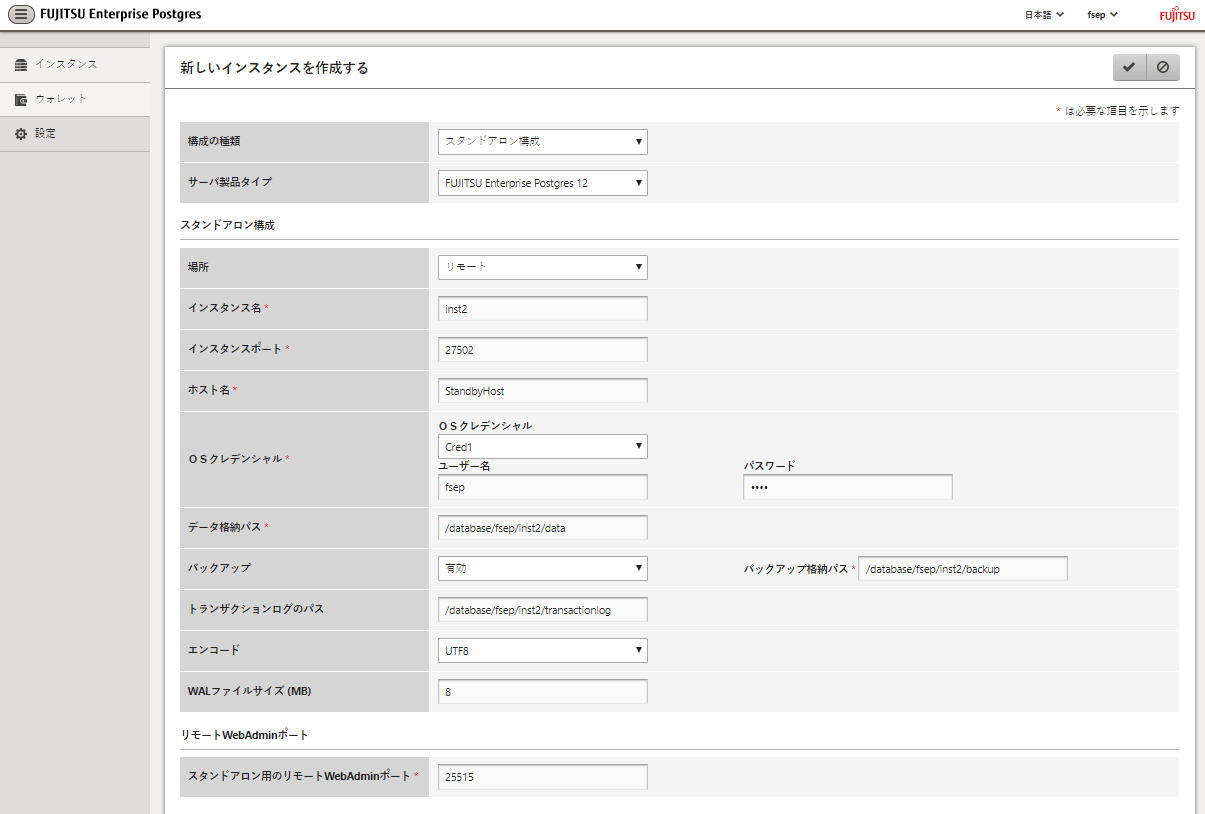Click the データ格納パス label
Image resolution: width=1205 pixels, height=814 pixels.
coord(225,527)
